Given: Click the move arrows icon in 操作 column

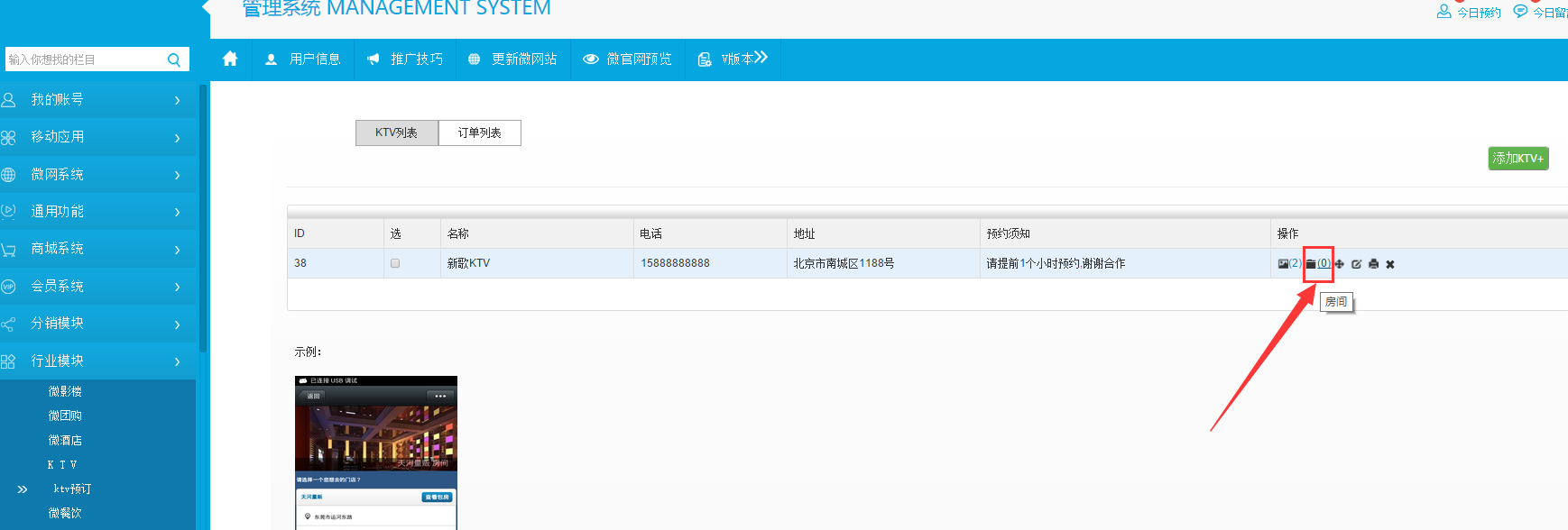Looking at the screenshot, I should [x=1340, y=264].
